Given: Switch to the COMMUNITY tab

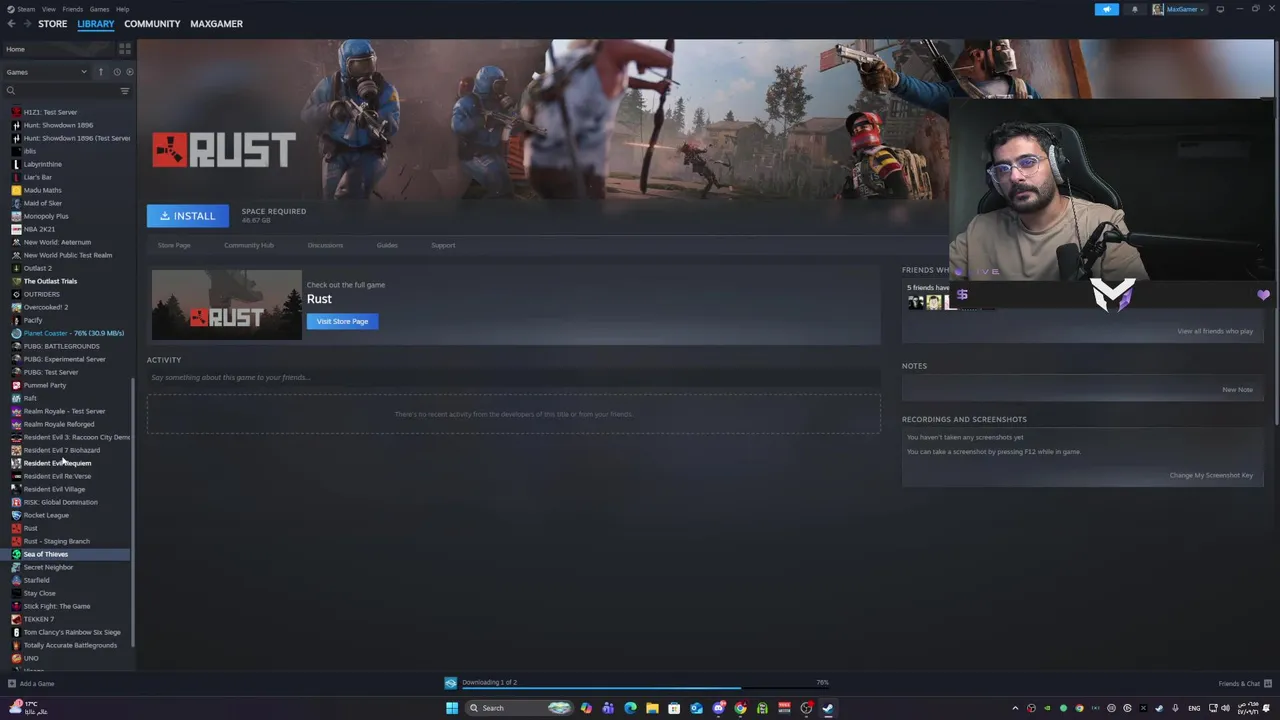Looking at the screenshot, I should tap(152, 24).
